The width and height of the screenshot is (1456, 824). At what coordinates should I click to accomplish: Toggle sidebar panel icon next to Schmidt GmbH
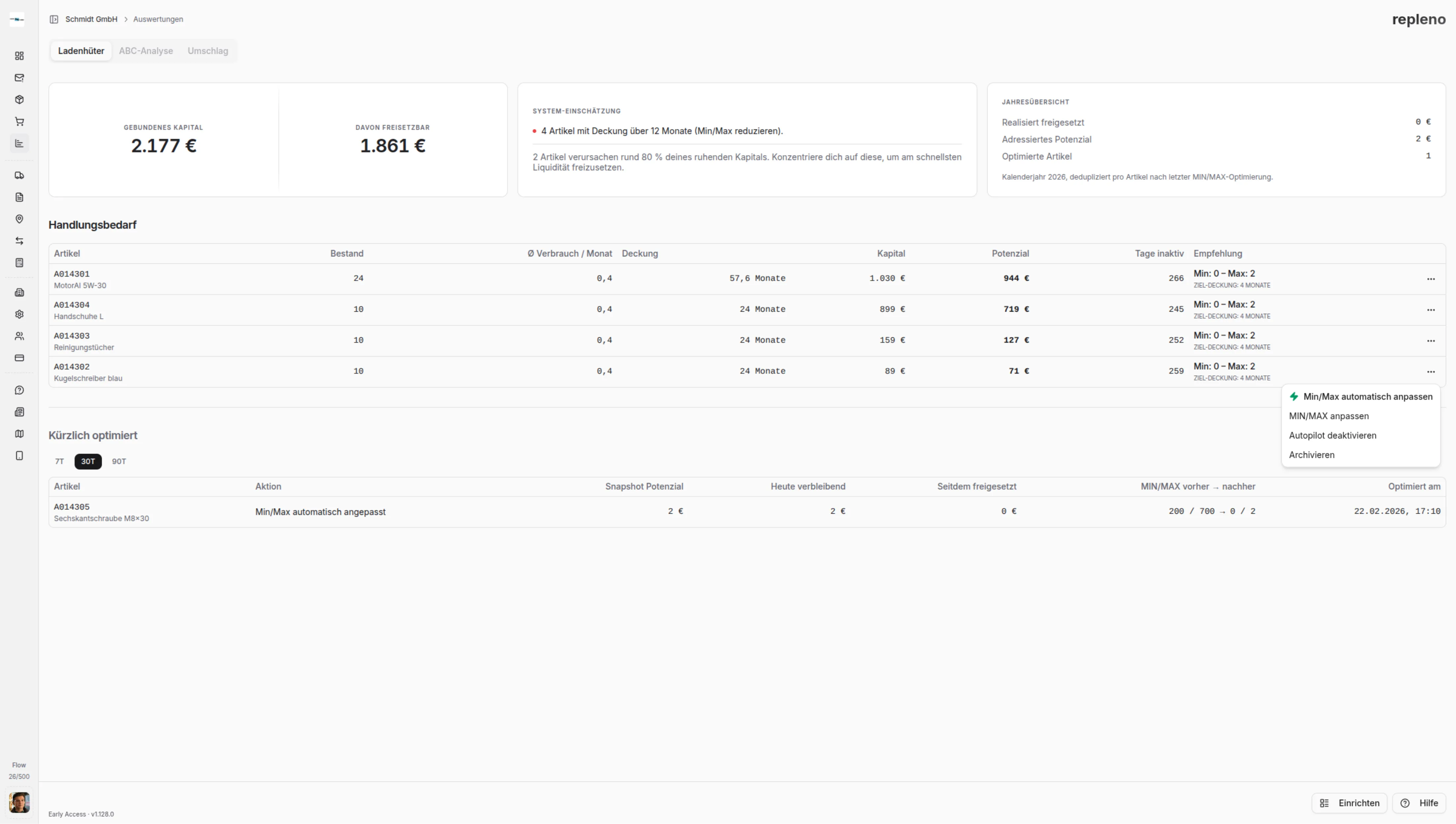[x=54, y=19]
